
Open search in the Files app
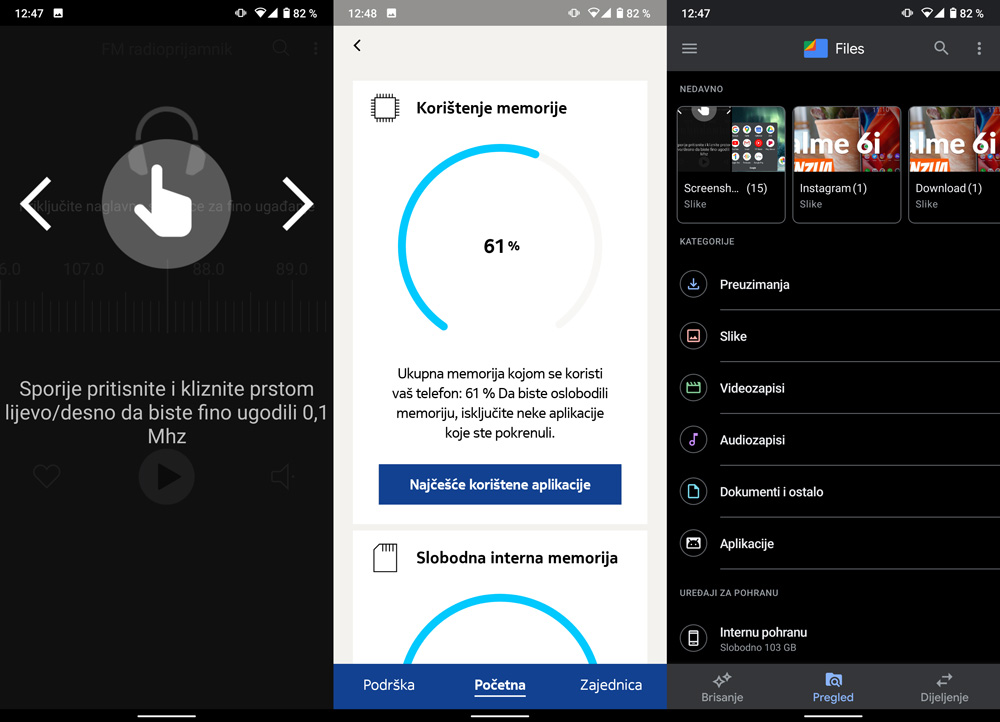point(941,48)
